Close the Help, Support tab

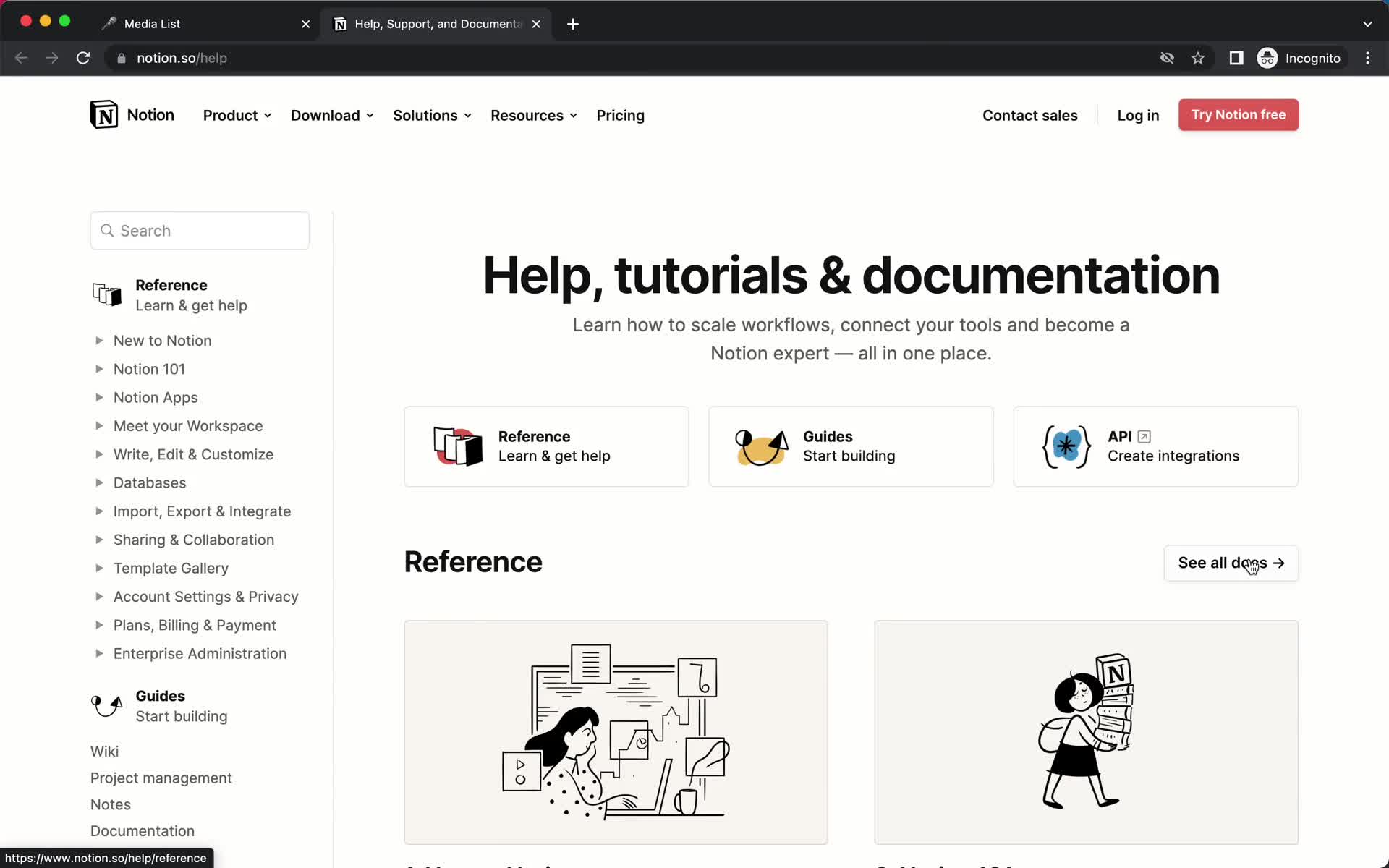[x=536, y=24]
